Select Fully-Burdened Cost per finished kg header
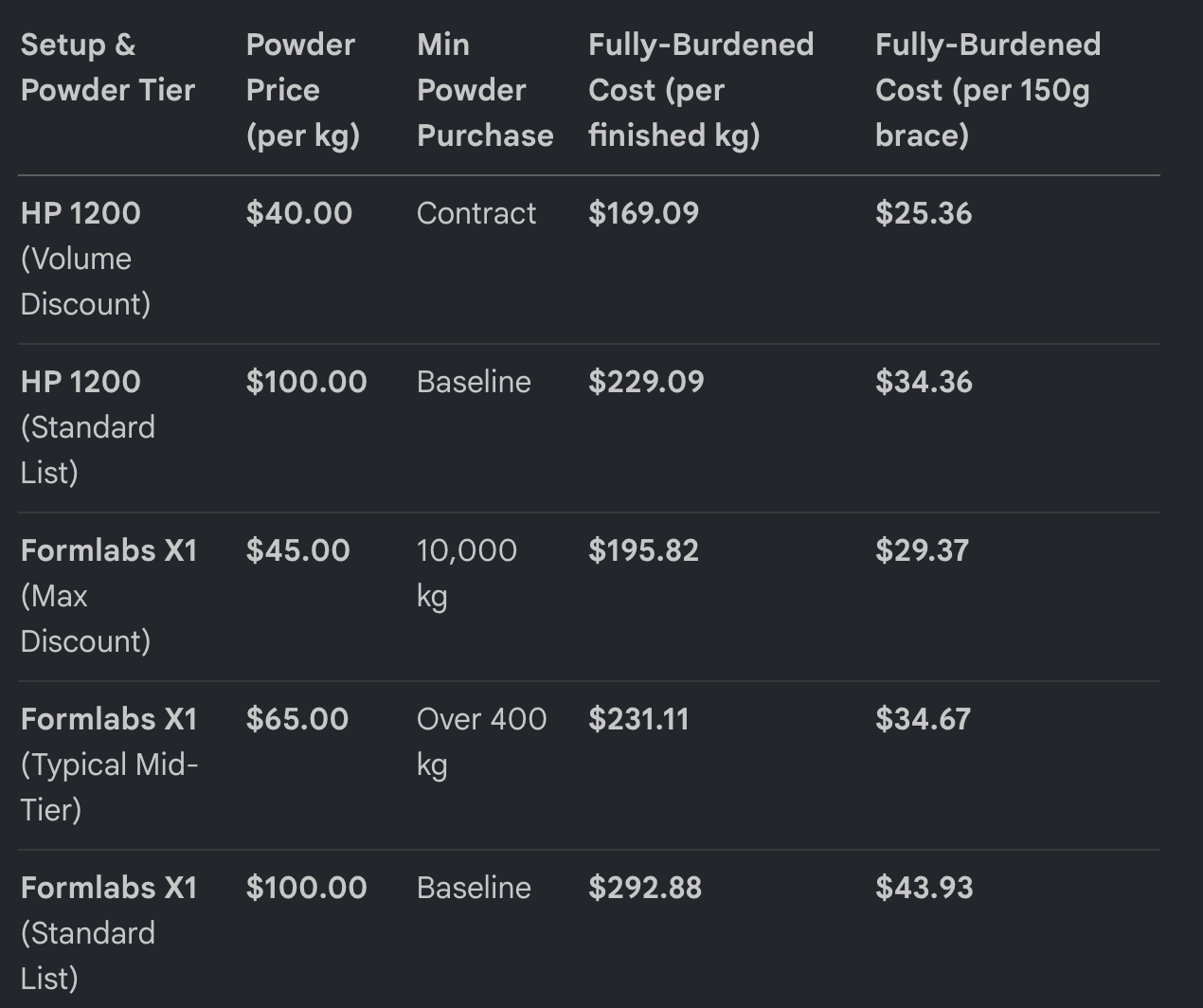1203x1008 pixels. [x=701, y=90]
